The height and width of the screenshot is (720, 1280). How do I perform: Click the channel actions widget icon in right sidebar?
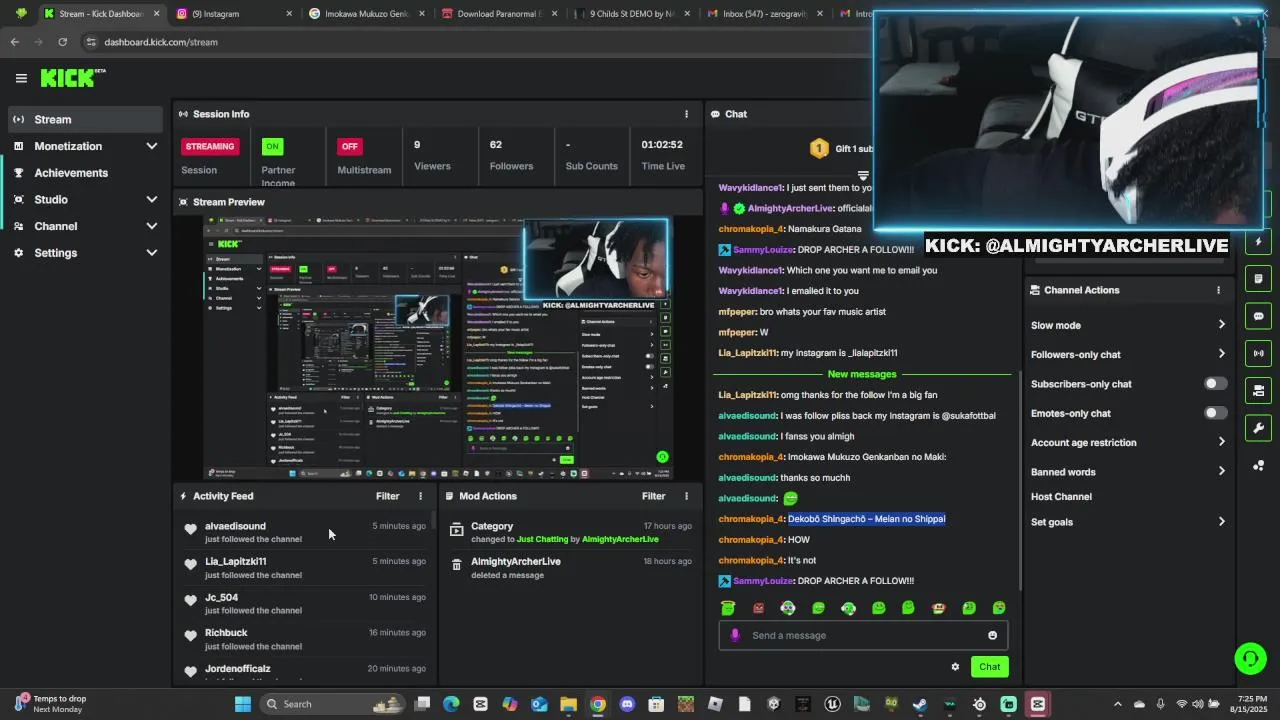[x=1258, y=390]
